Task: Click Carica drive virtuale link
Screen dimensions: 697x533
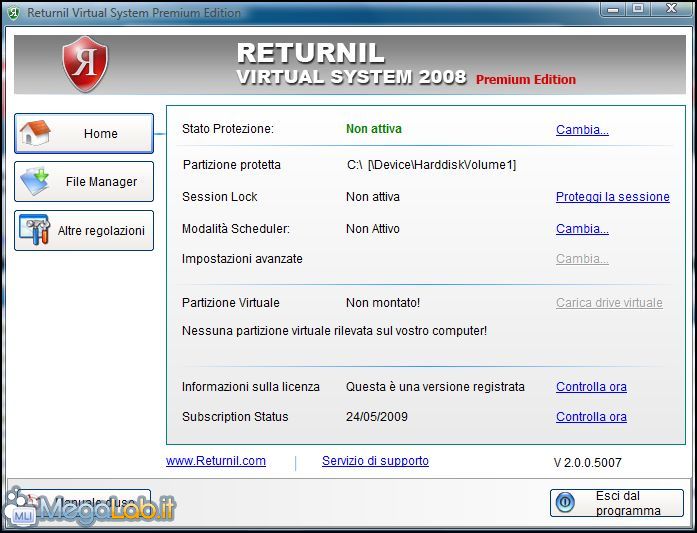Action: (x=609, y=302)
